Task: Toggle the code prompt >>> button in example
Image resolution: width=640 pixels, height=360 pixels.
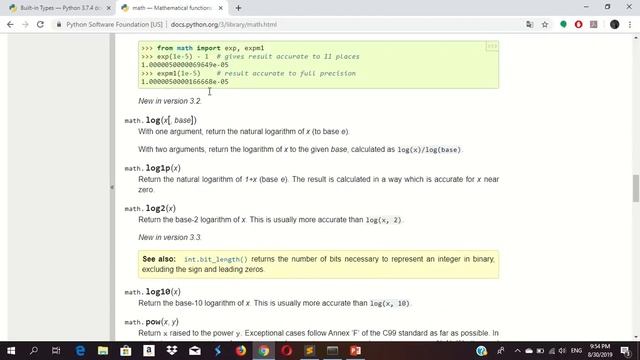Action: (x=492, y=47)
